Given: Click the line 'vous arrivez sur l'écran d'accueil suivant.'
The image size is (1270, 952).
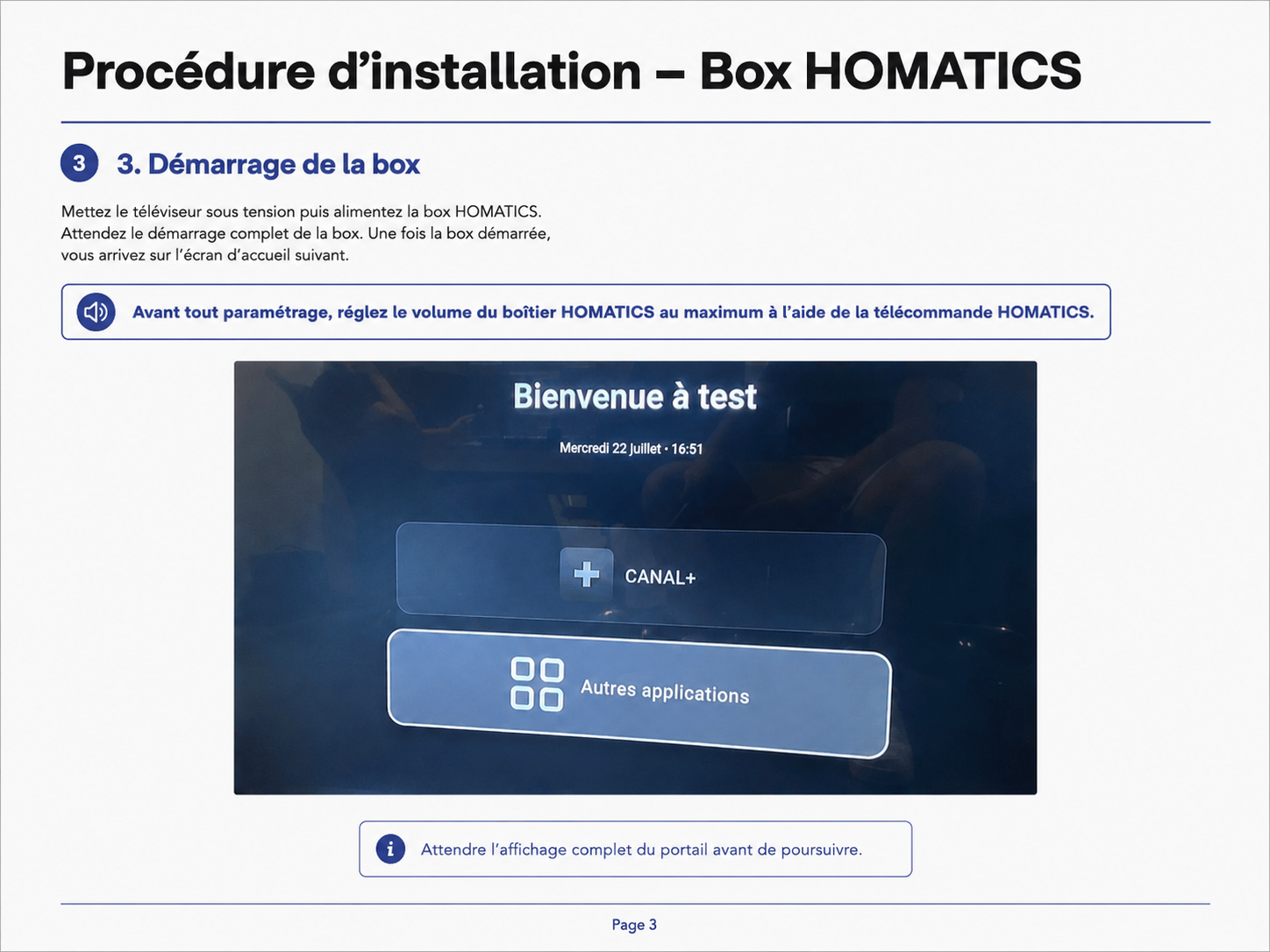Looking at the screenshot, I should tap(205, 255).
